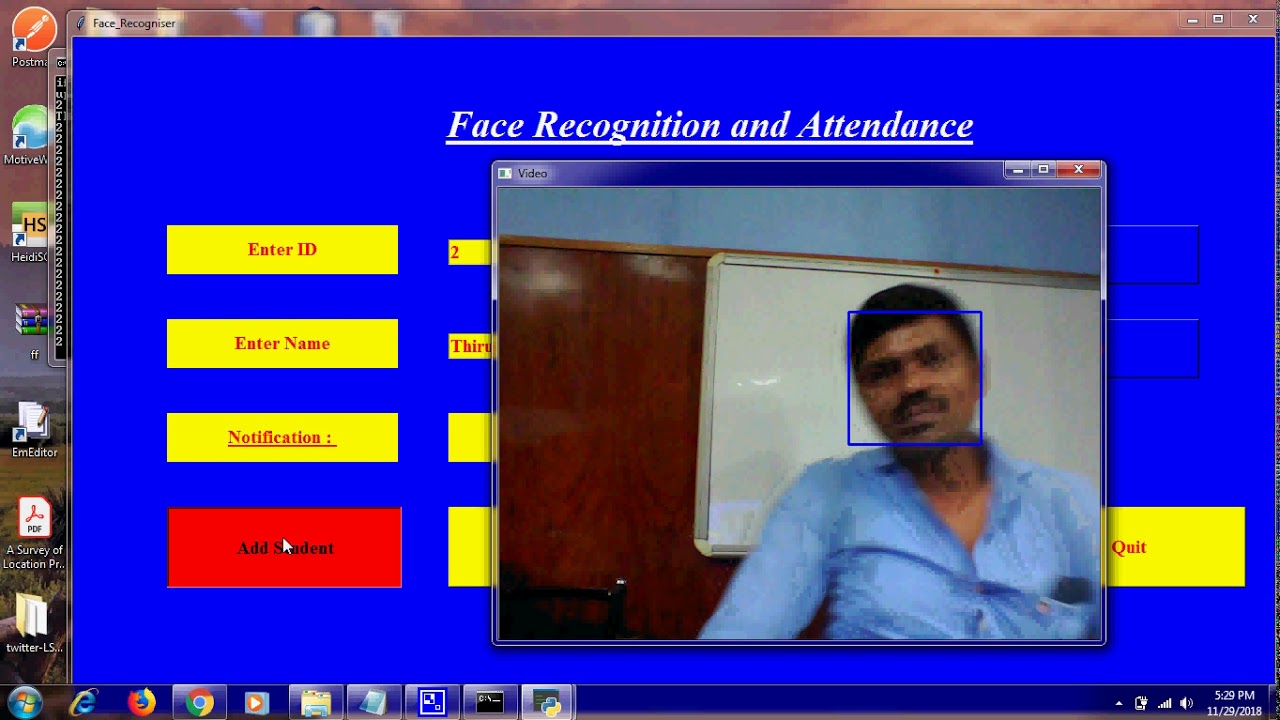This screenshot has height=720, width=1280.
Task: Switch to the Python taskbar window
Action: click(548, 703)
